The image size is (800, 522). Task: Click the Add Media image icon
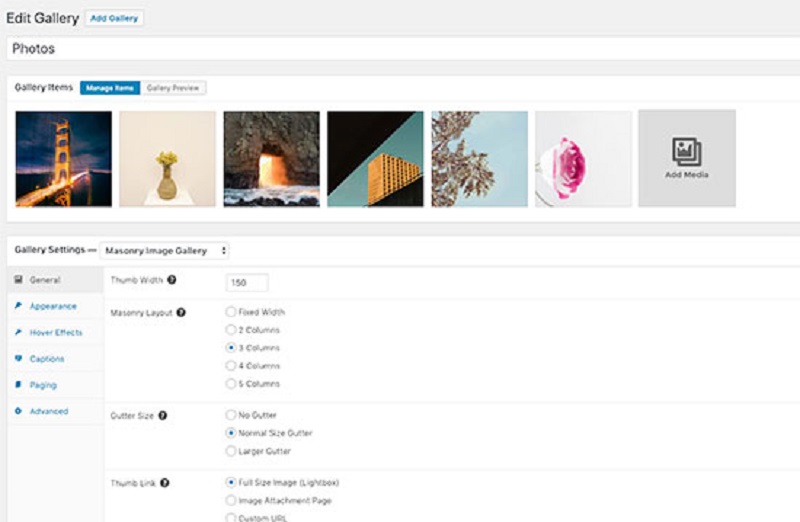(x=686, y=152)
